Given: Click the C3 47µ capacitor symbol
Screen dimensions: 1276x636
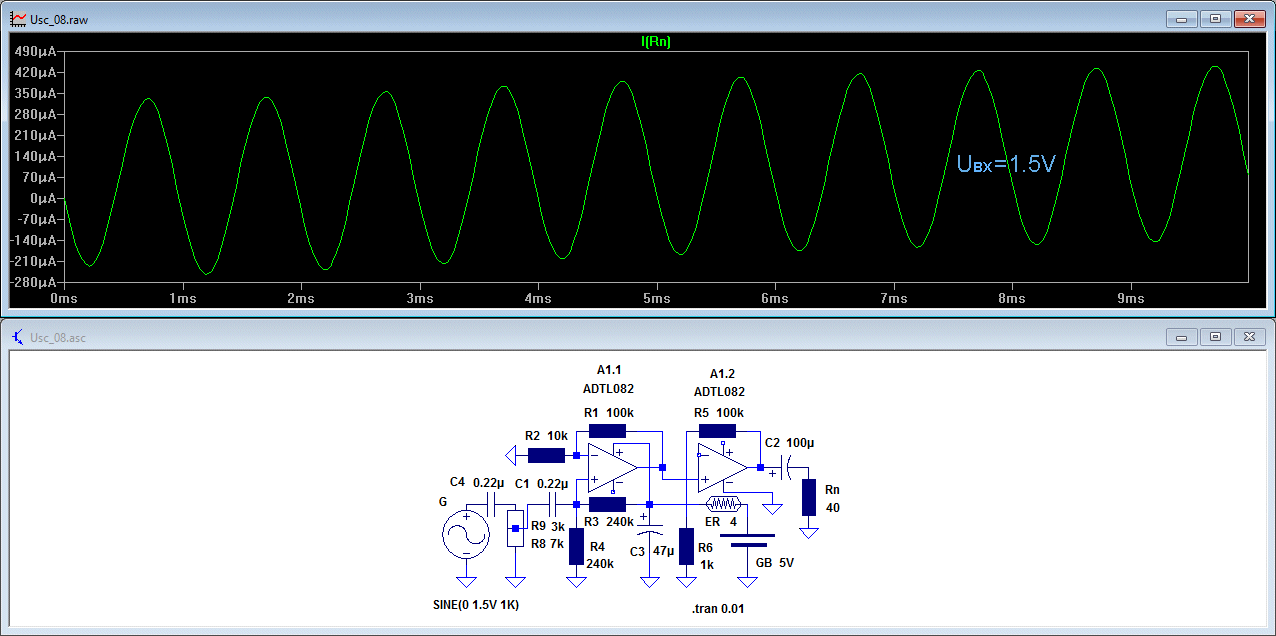Looking at the screenshot, I should coord(649,530).
